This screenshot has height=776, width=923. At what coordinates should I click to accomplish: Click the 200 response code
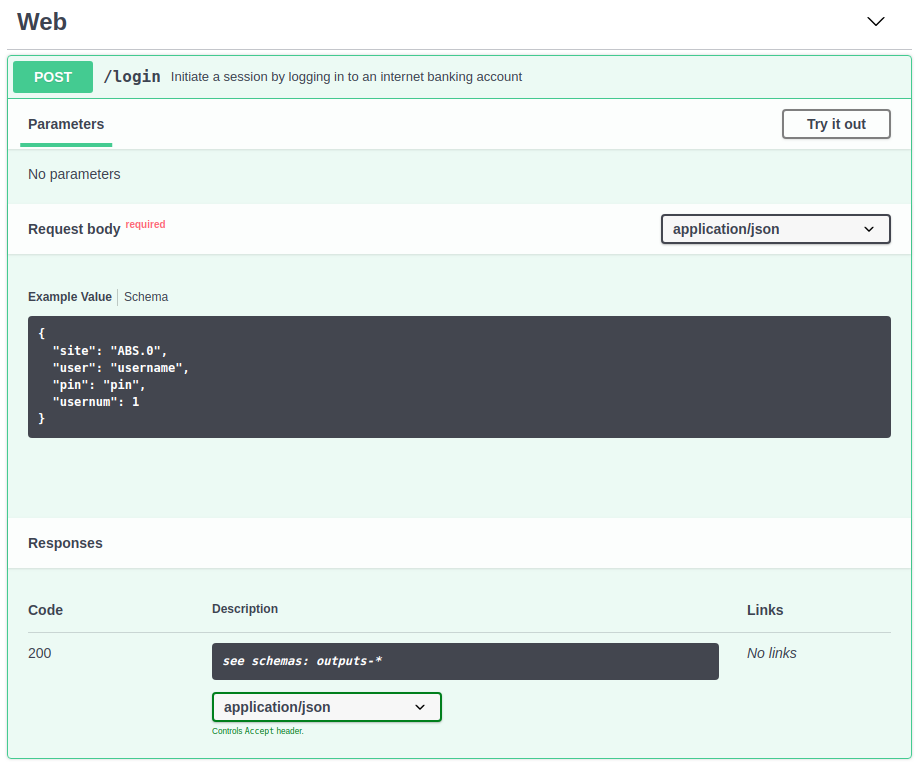coord(40,653)
